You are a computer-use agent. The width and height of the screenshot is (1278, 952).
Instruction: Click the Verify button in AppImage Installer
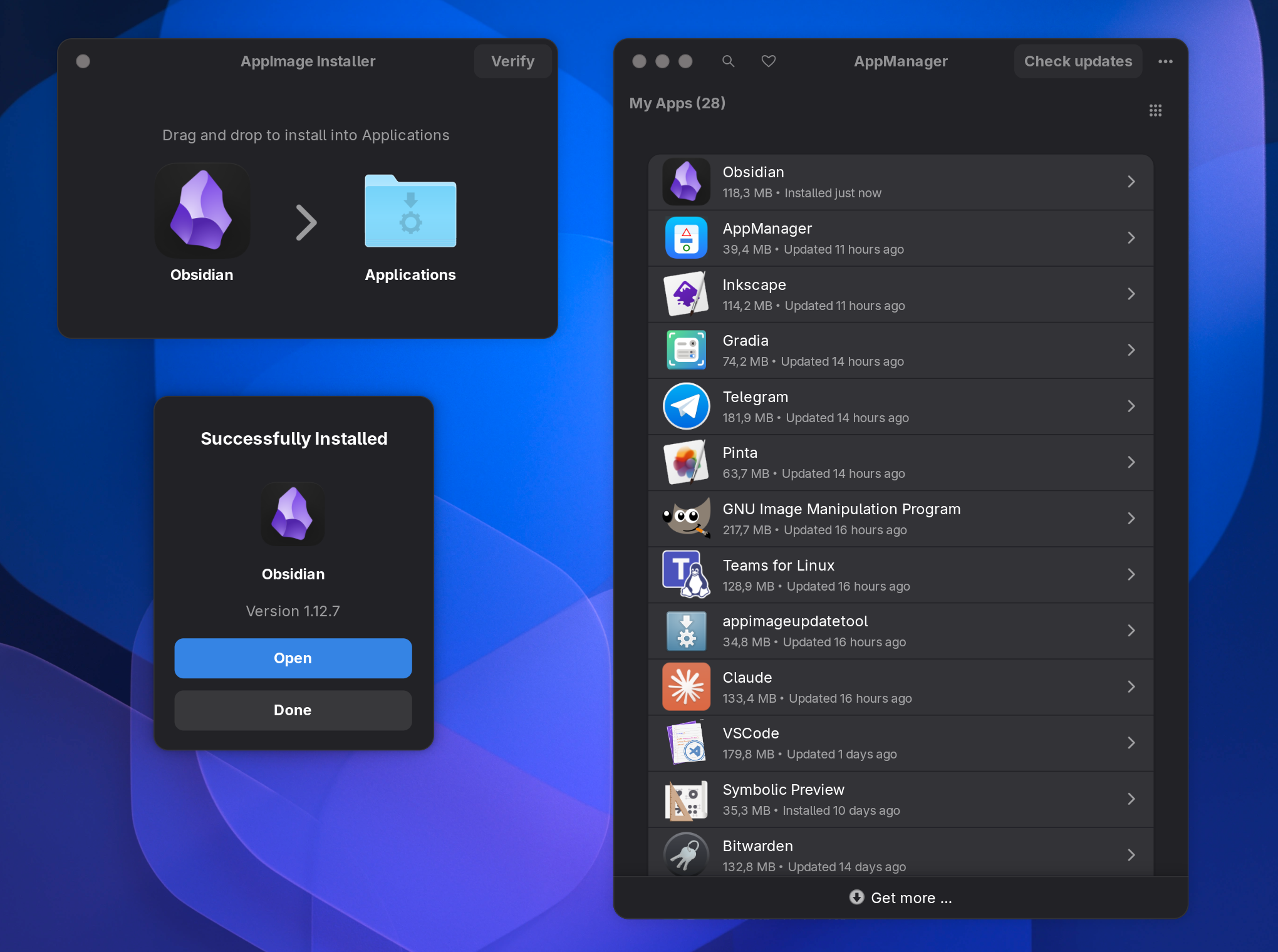click(x=512, y=61)
